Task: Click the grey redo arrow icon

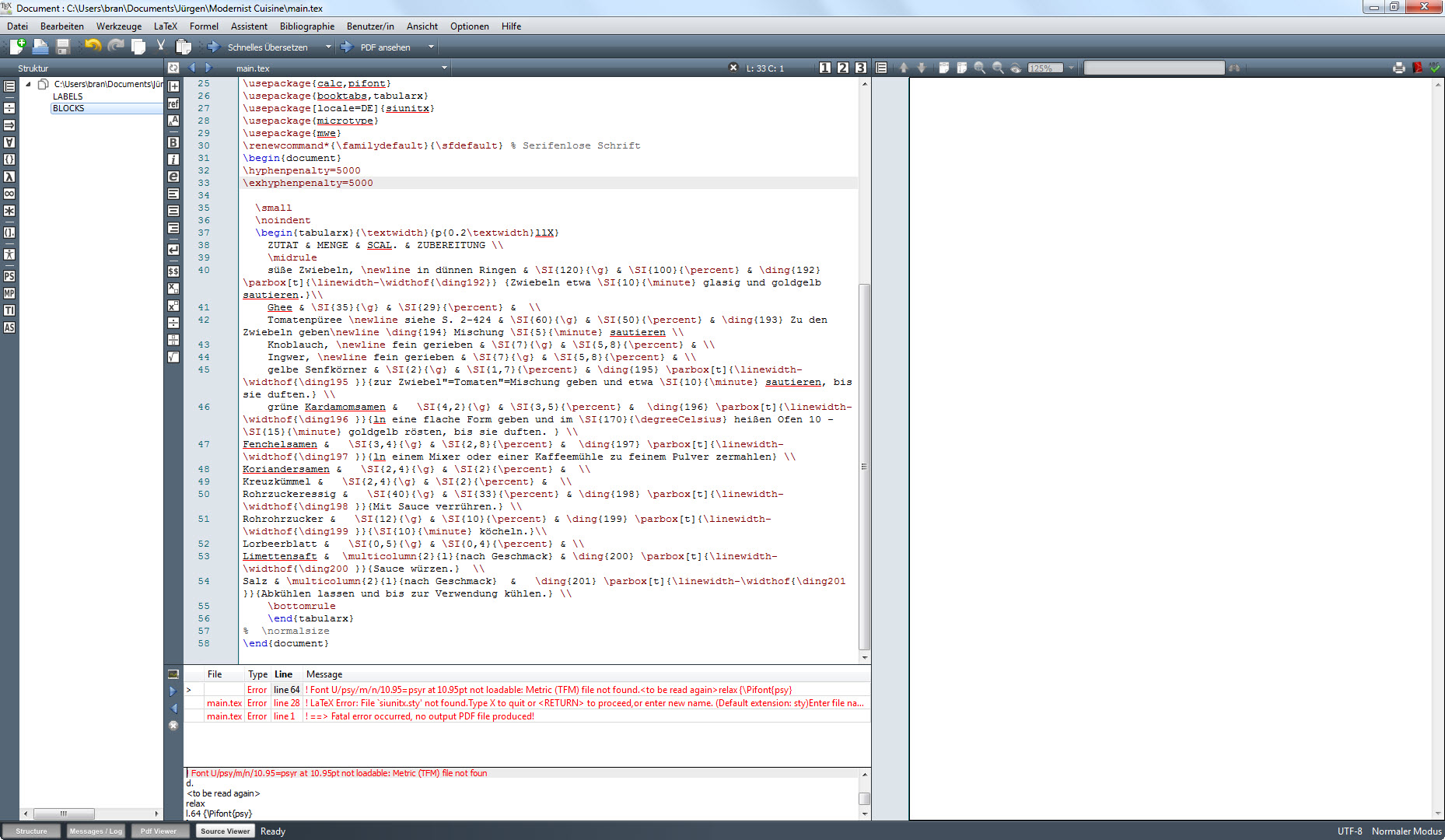Action: [116, 46]
